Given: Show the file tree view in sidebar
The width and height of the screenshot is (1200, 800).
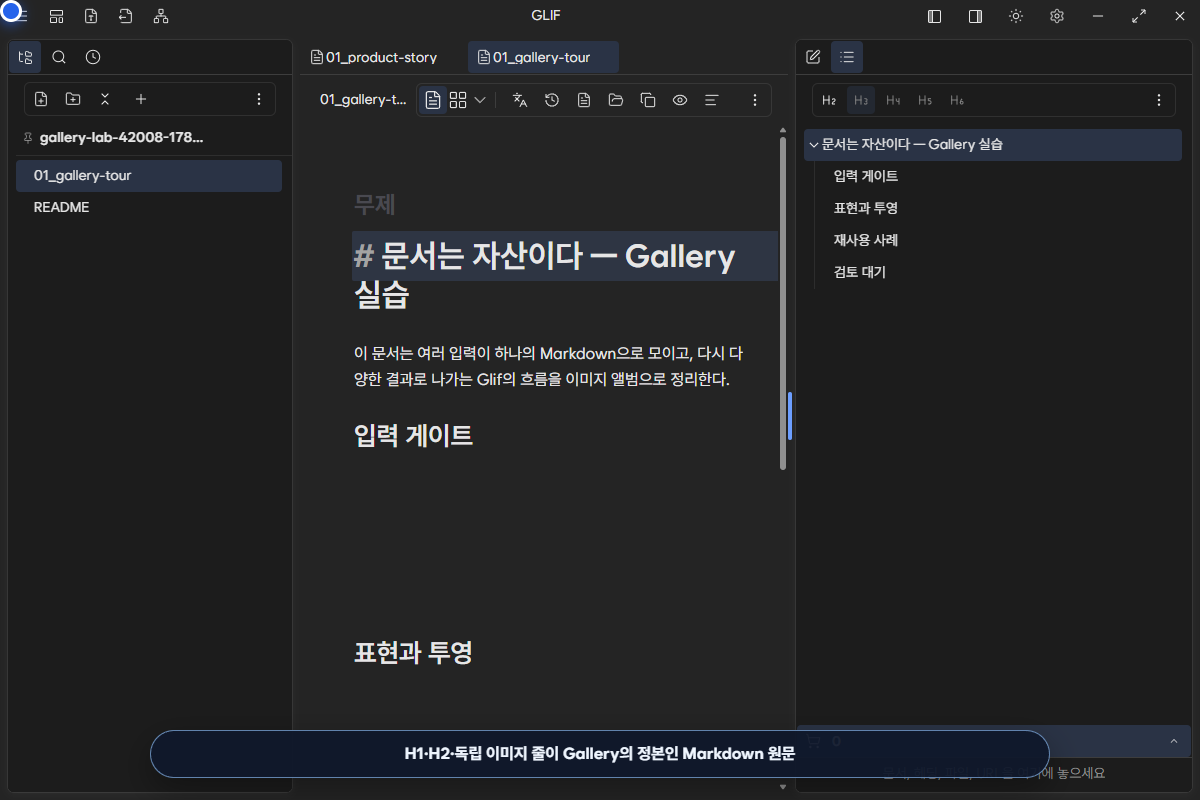Looking at the screenshot, I should point(26,57).
